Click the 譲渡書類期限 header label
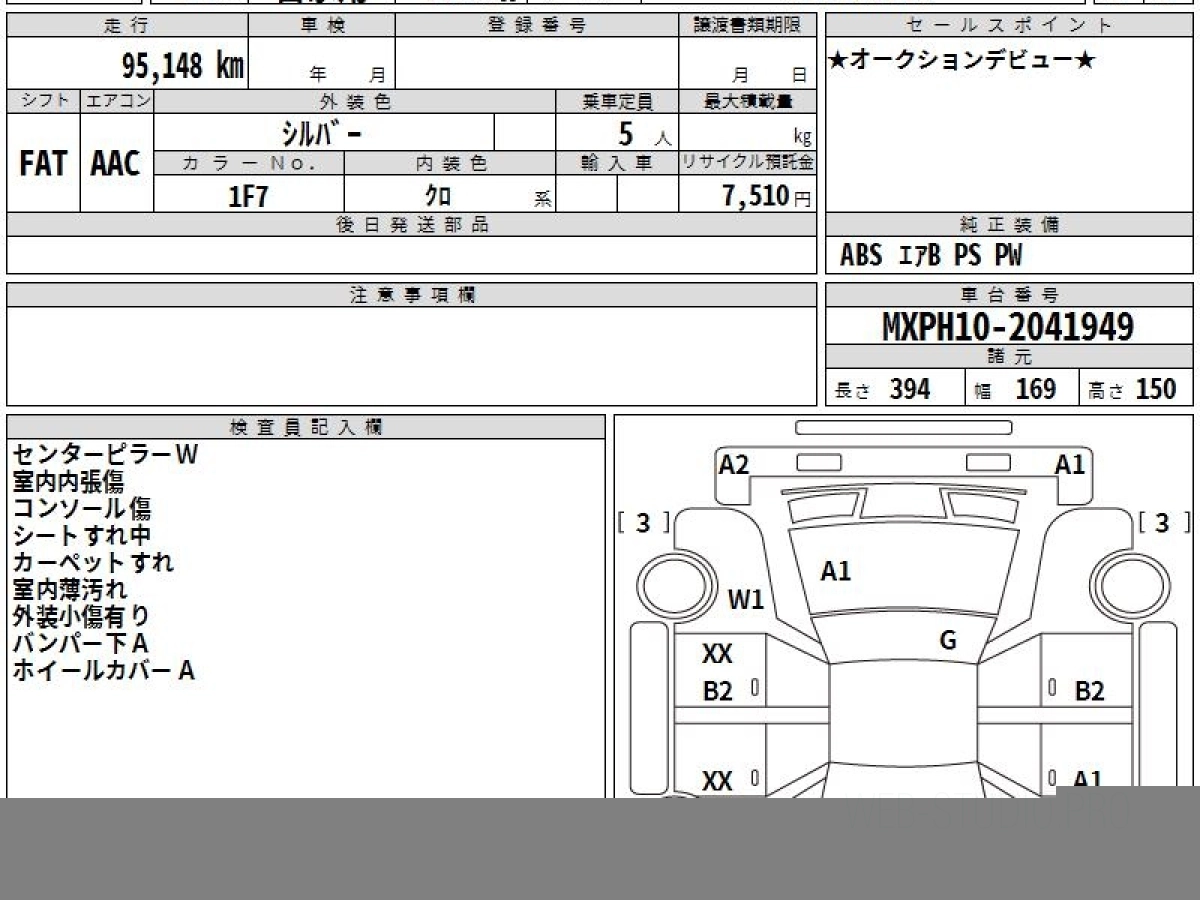 click(748, 26)
